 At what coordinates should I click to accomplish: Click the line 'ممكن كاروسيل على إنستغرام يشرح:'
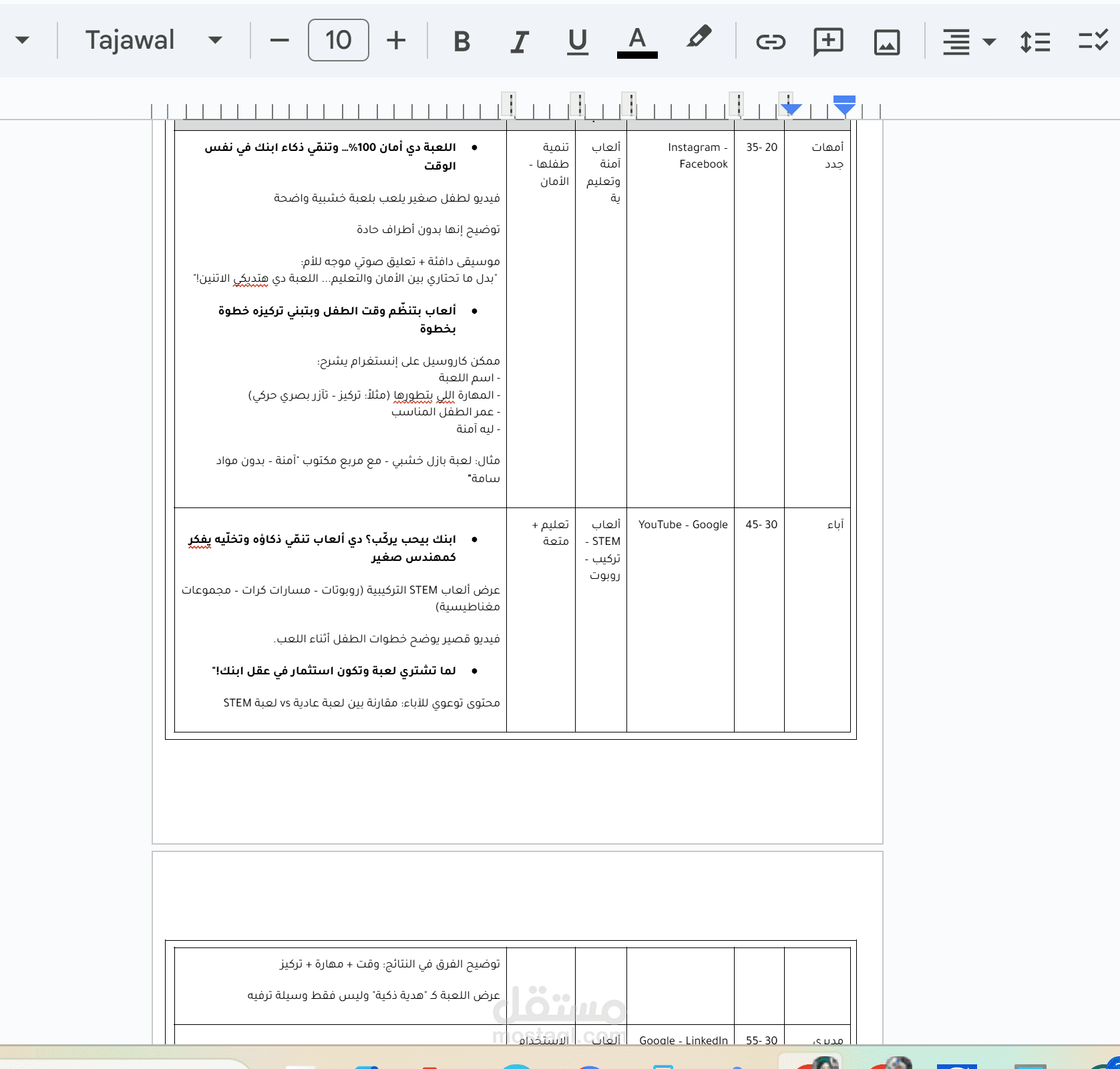pos(408,361)
